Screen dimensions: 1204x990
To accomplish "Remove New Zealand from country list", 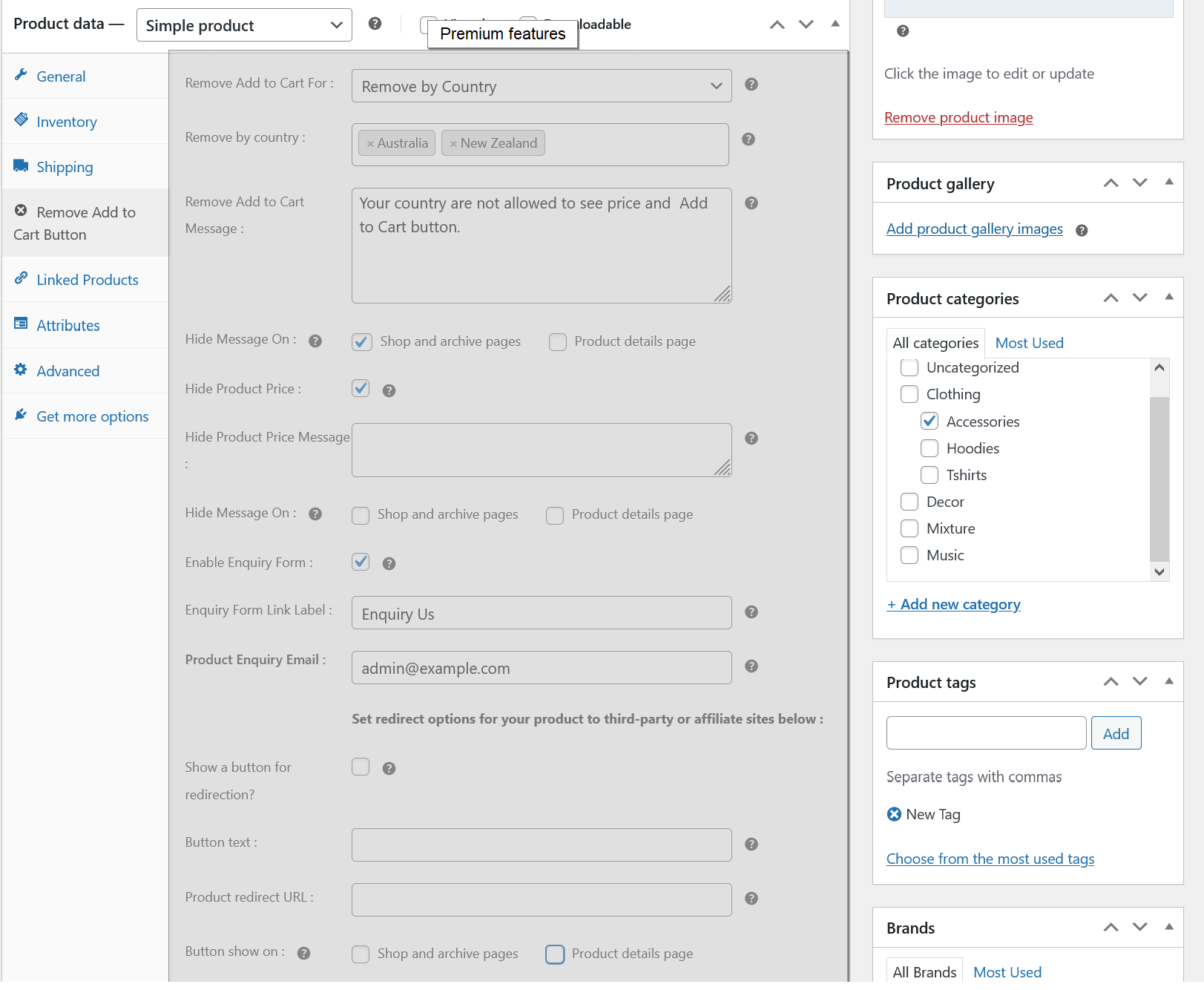I will [453, 144].
